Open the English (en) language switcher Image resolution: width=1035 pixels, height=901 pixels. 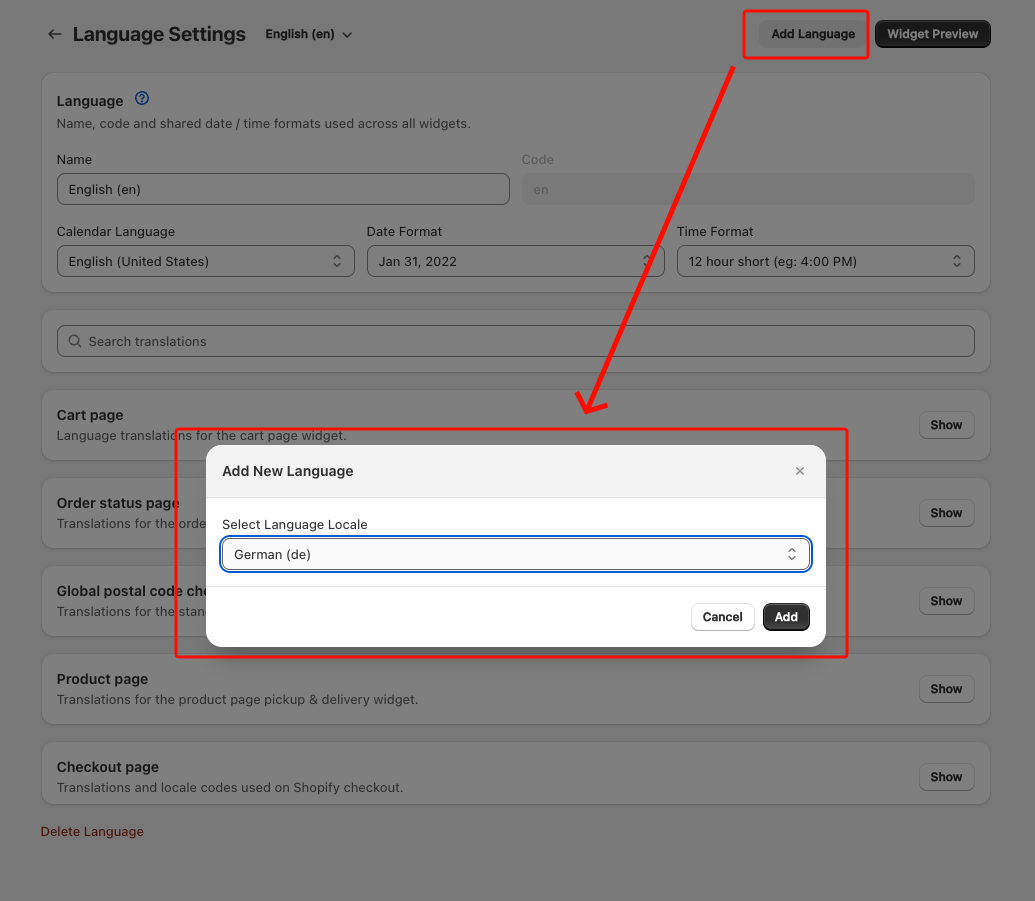(x=308, y=34)
